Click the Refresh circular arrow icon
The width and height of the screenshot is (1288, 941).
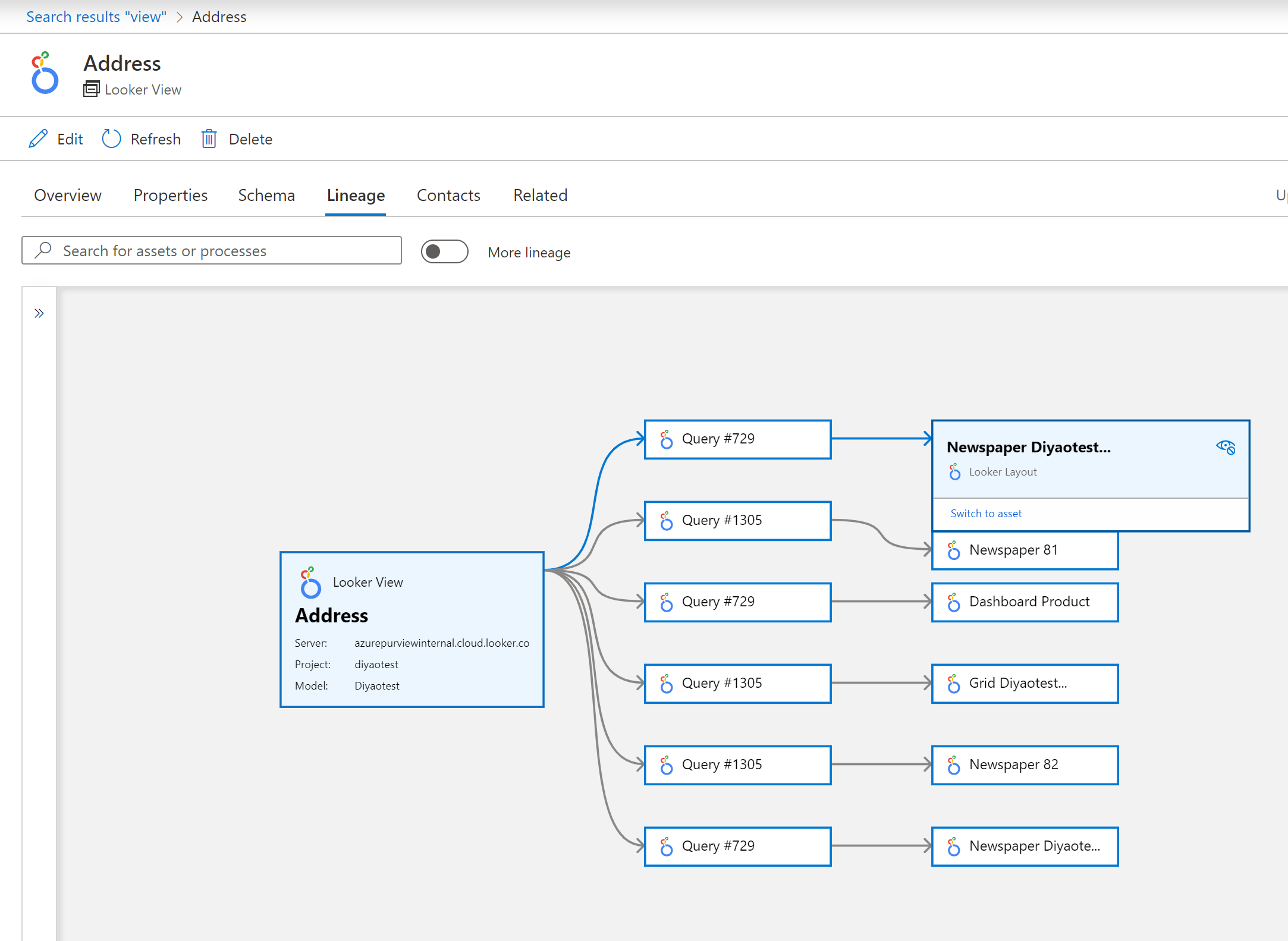[111, 139]
